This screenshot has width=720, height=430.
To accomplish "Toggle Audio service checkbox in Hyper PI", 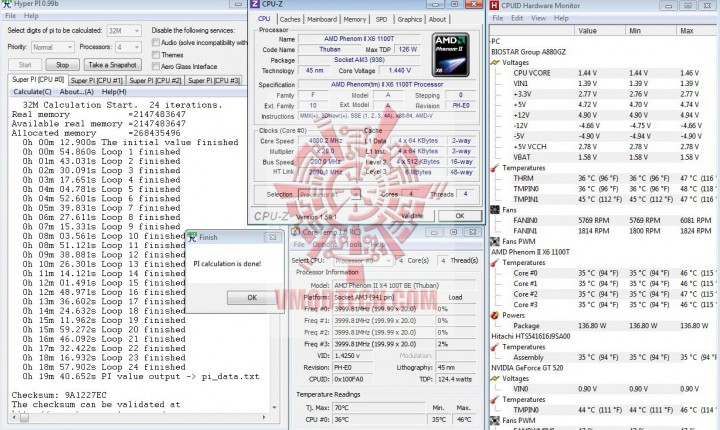I will pyautogui.click(x=156, y=42).
